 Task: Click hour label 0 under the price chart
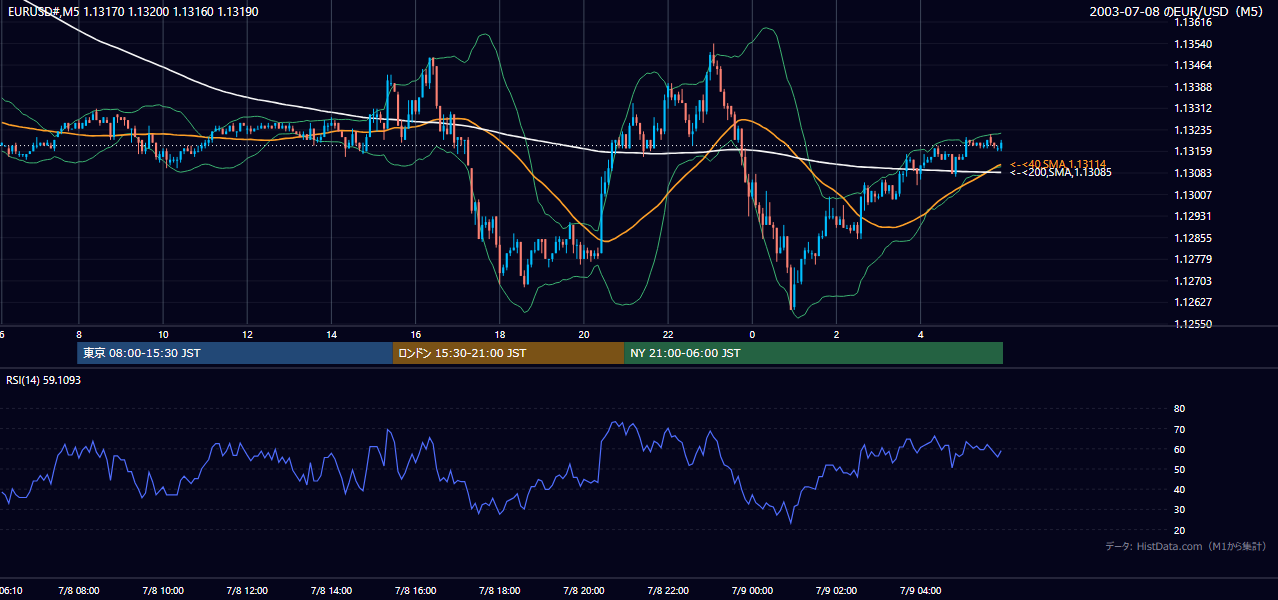[x=752, y=335]
